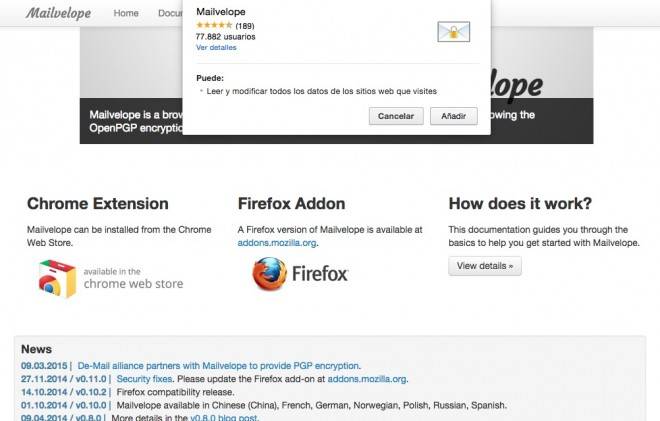The height and width of the screenshot is (421, 660).
Task: Click the star rating in the dialog
Action: pyautogui.click(x=214, y=25)
